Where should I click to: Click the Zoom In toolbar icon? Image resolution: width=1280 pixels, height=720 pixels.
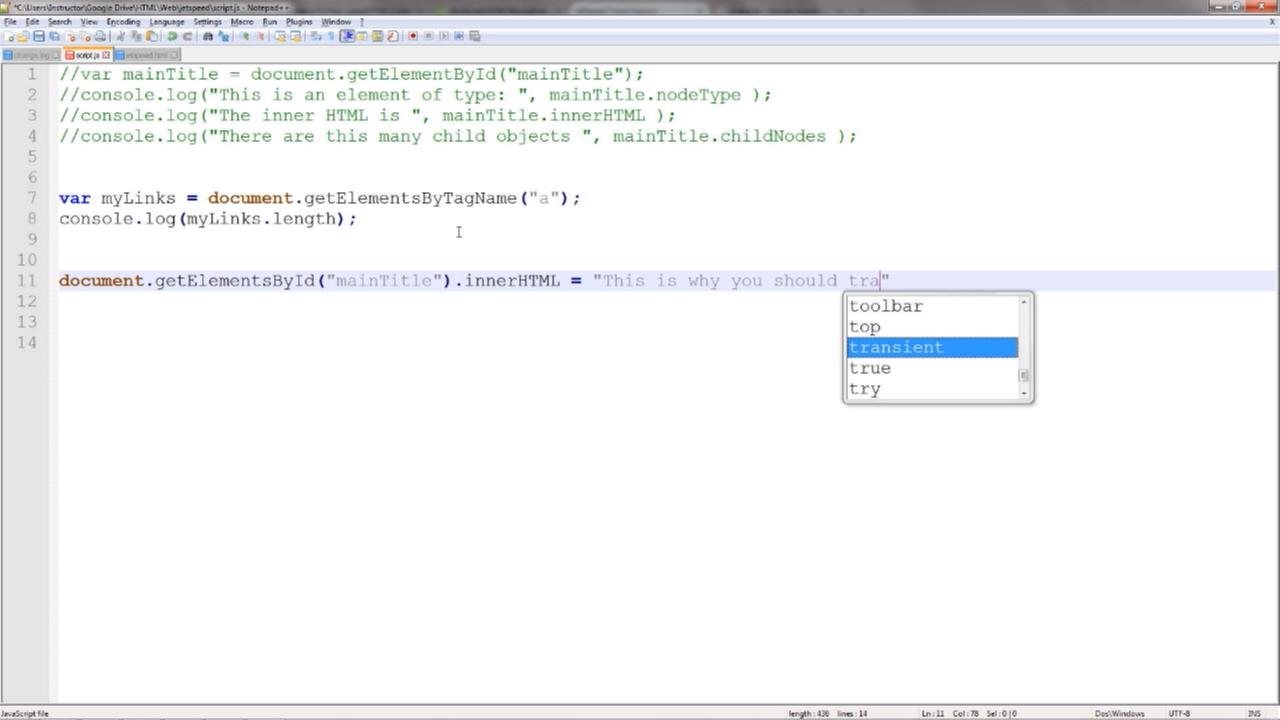pos(245,36)
